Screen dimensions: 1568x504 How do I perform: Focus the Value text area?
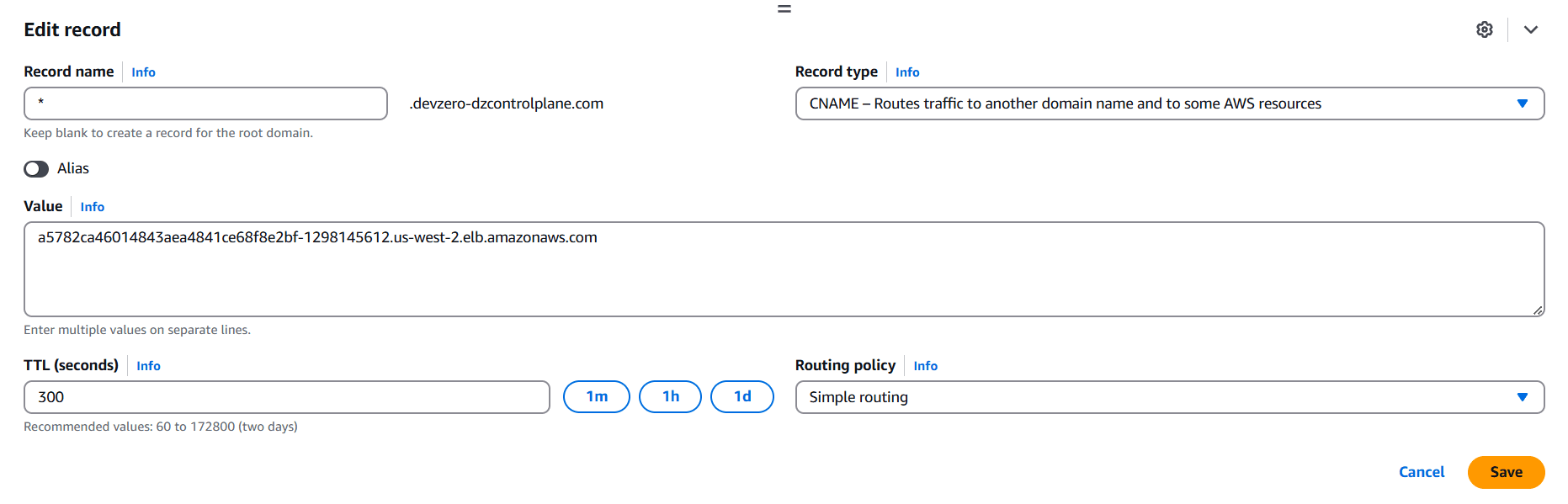point(783,269)
